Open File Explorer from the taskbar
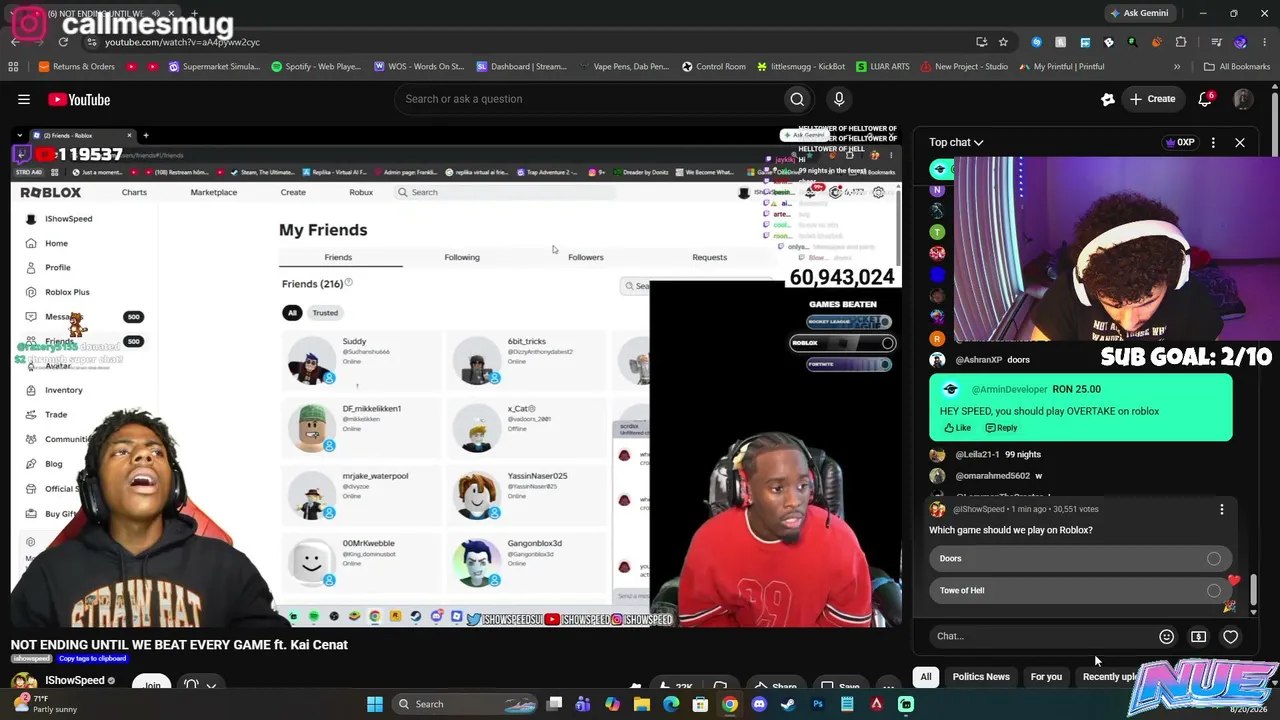Viewport: 1280px width, 720px height. (642, 704)
